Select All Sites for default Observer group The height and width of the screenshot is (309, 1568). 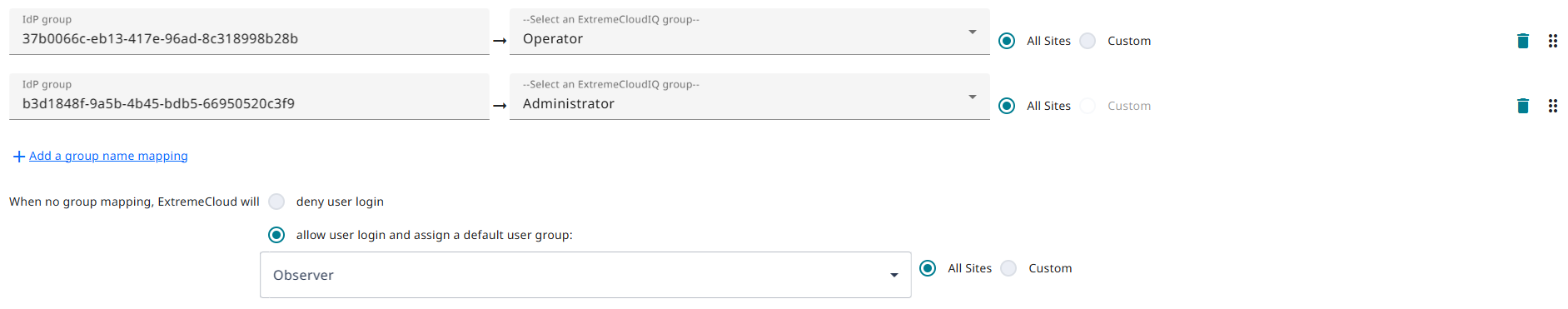(x=928, y=268)
